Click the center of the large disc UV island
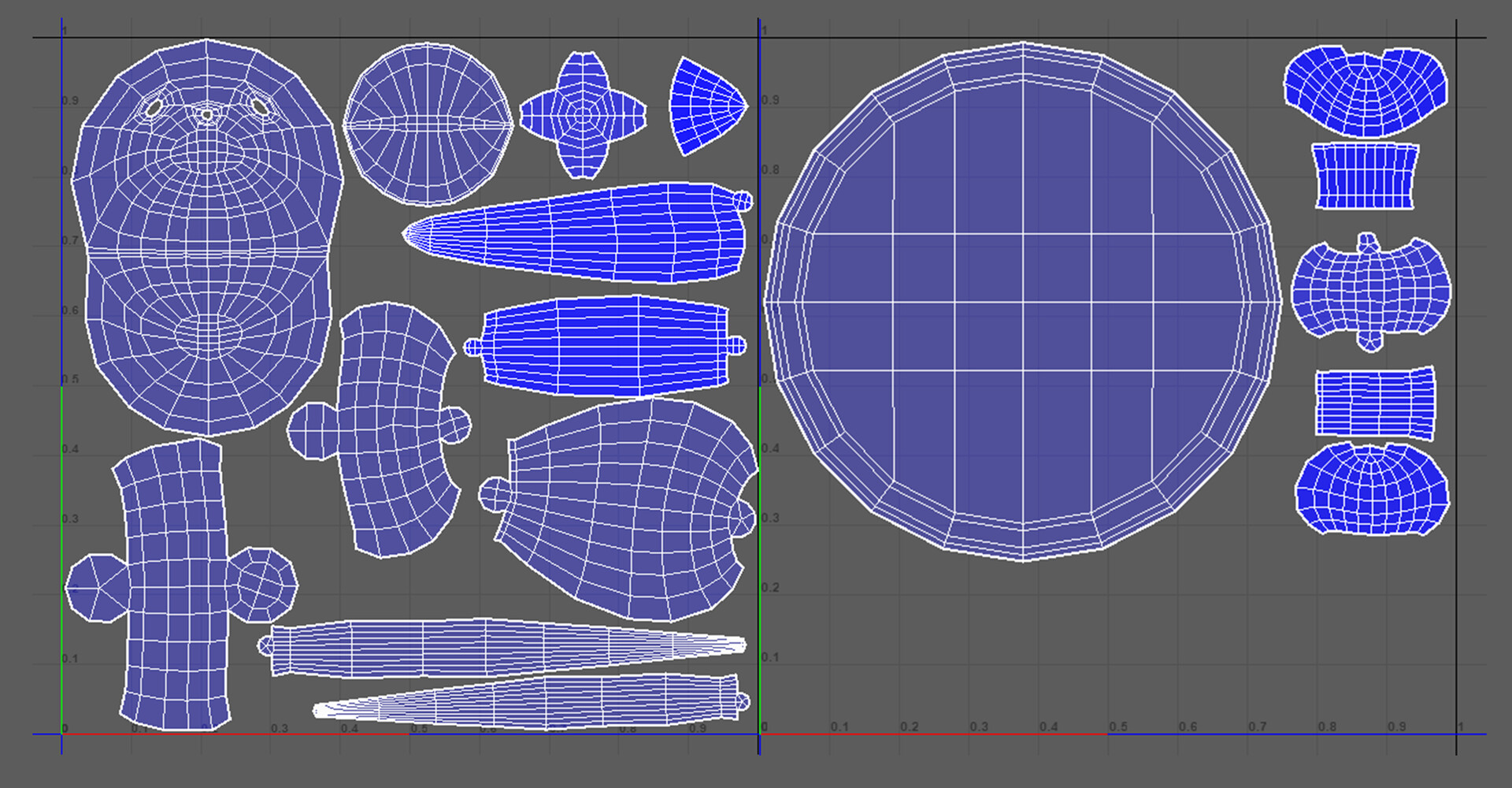The width and height of the screenshot is (1512, 788). [1023, 302]
